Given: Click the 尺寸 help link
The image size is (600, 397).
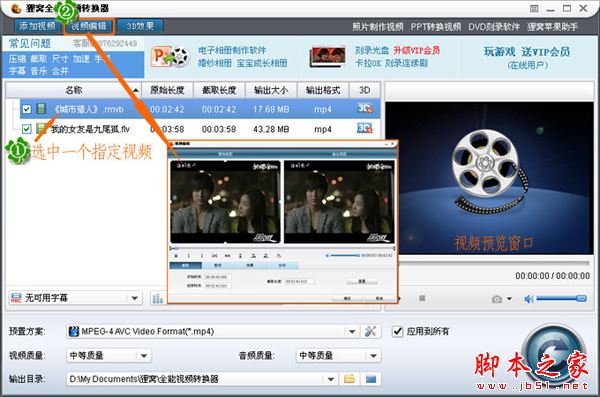Looking at the screenshot, I should (x=60, y=59).
